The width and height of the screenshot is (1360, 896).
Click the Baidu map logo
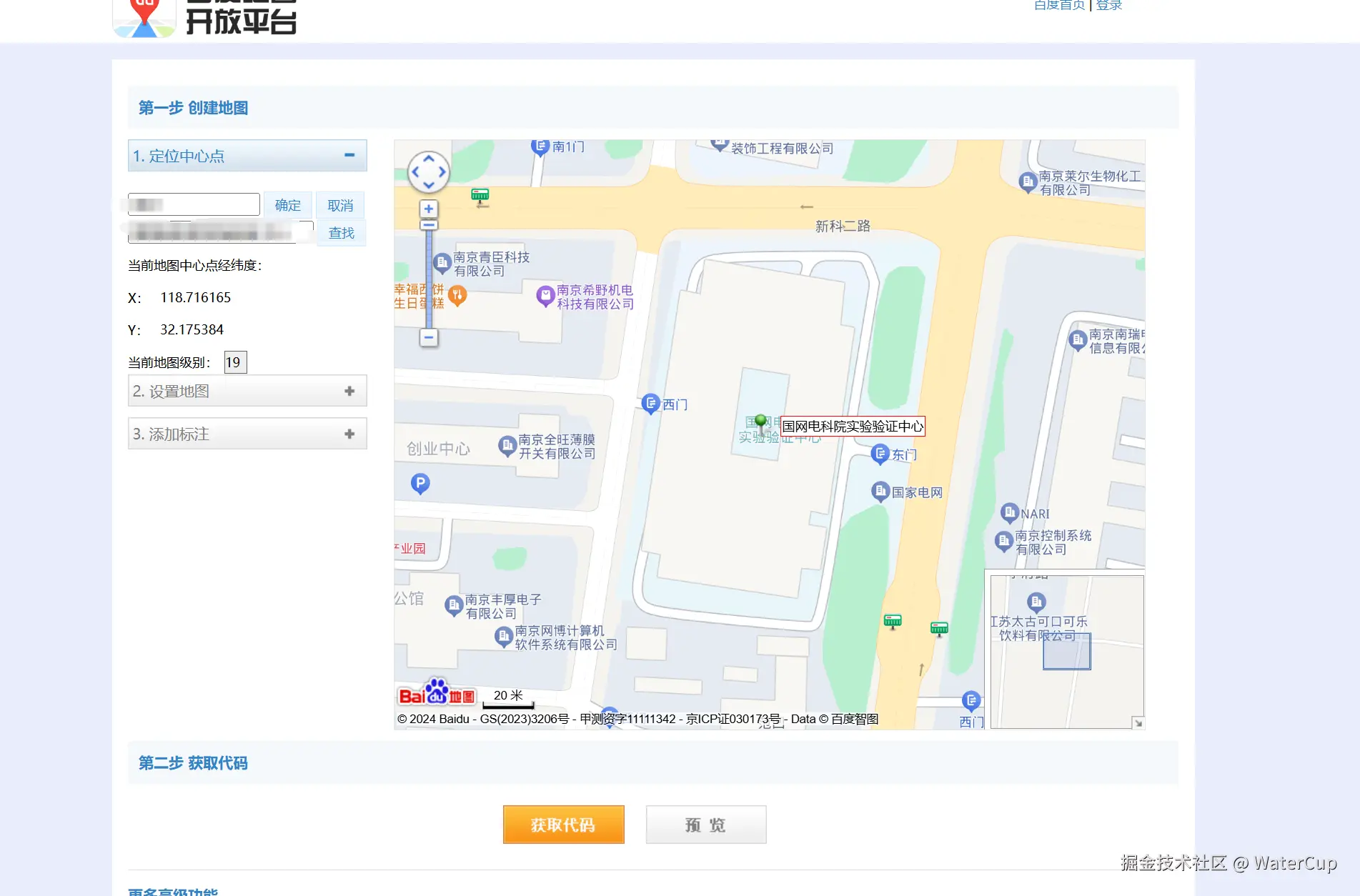coord(437,693)
